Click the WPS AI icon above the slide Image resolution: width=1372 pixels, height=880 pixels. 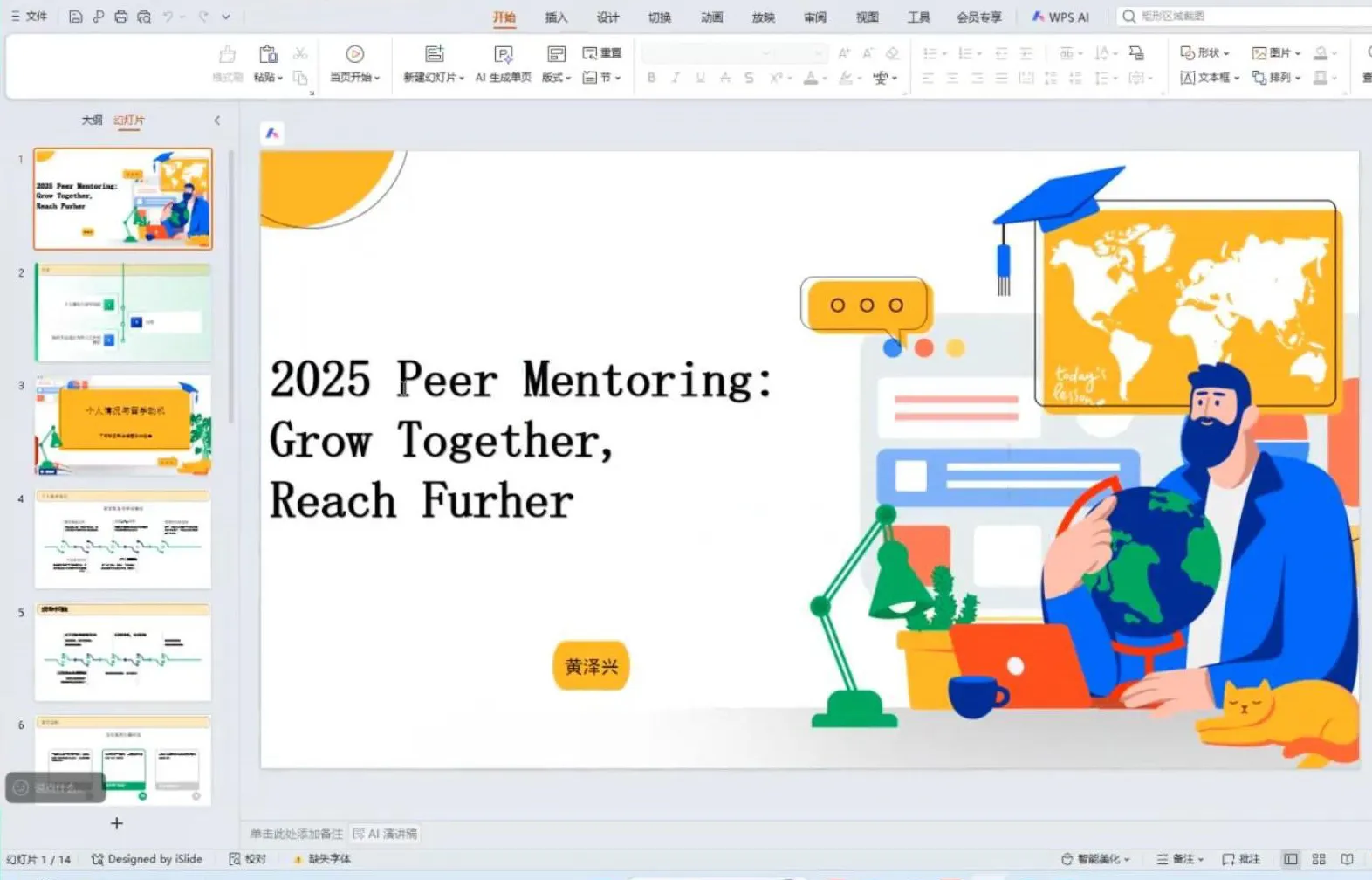(272, 133)
